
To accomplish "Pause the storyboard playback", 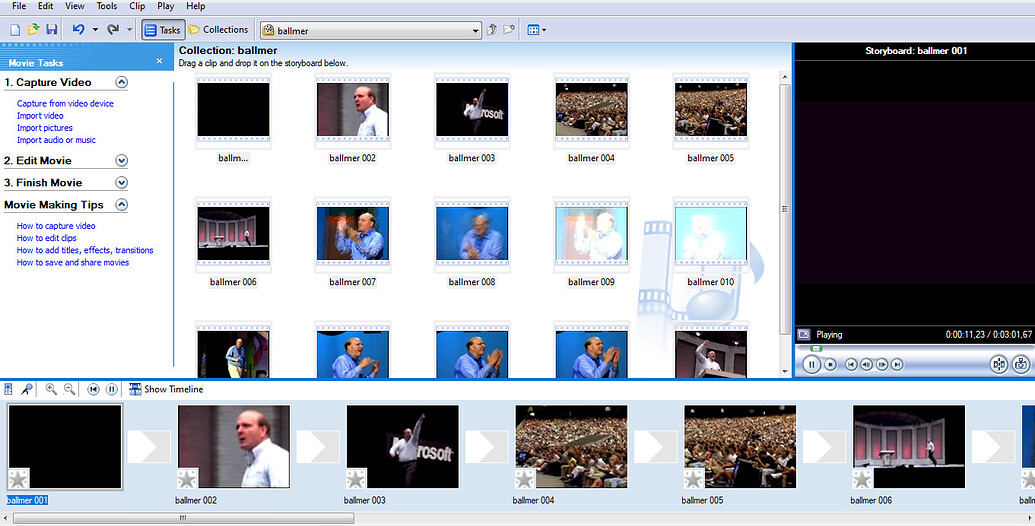I will click(x=112, y=389).
